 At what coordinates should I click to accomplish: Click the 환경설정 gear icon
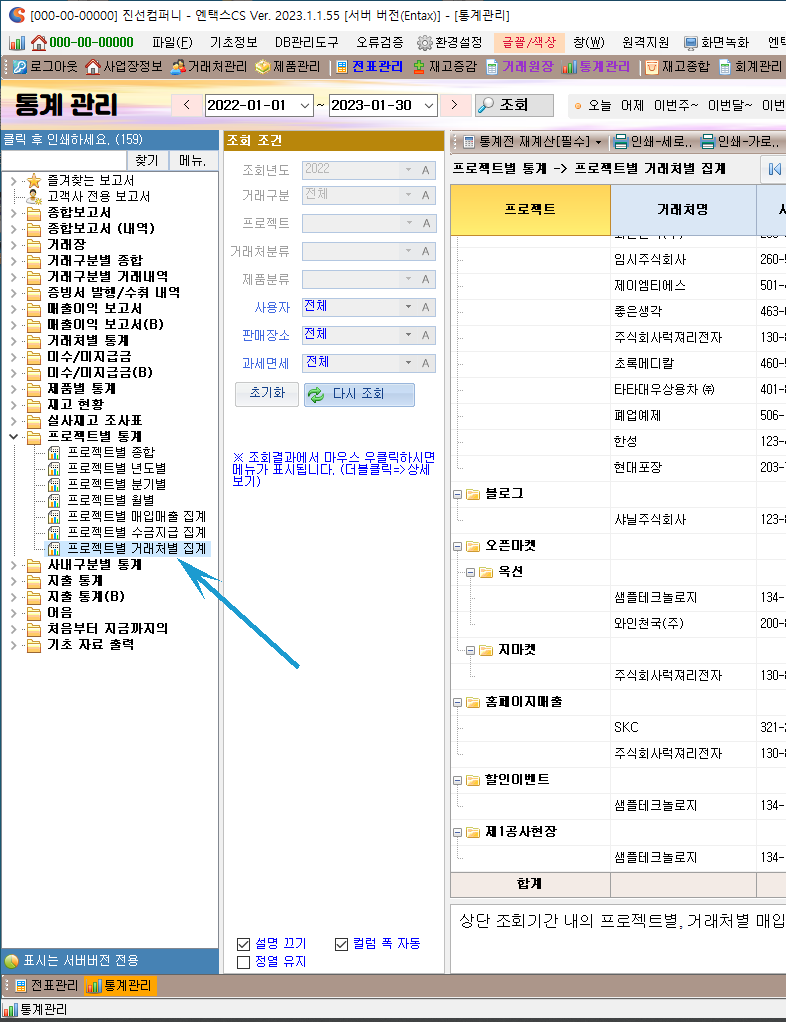tap(425, 43)
